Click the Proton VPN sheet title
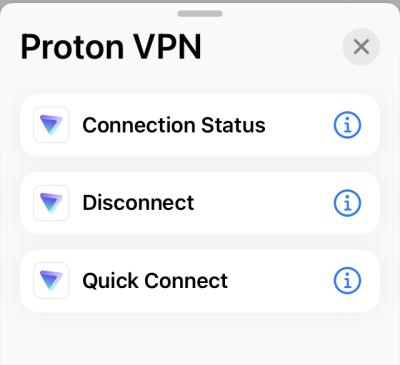The width and height of the screenshot is (400, 365). pyautogui.click(x=111, y=47)
